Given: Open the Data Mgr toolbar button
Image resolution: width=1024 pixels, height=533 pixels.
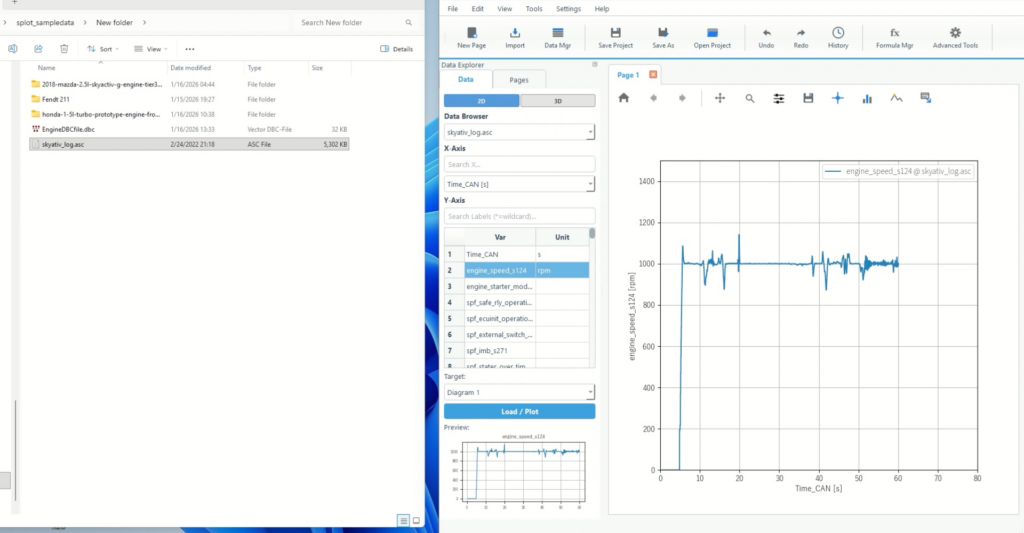Looking at the screenshot, I should (558, 38).
